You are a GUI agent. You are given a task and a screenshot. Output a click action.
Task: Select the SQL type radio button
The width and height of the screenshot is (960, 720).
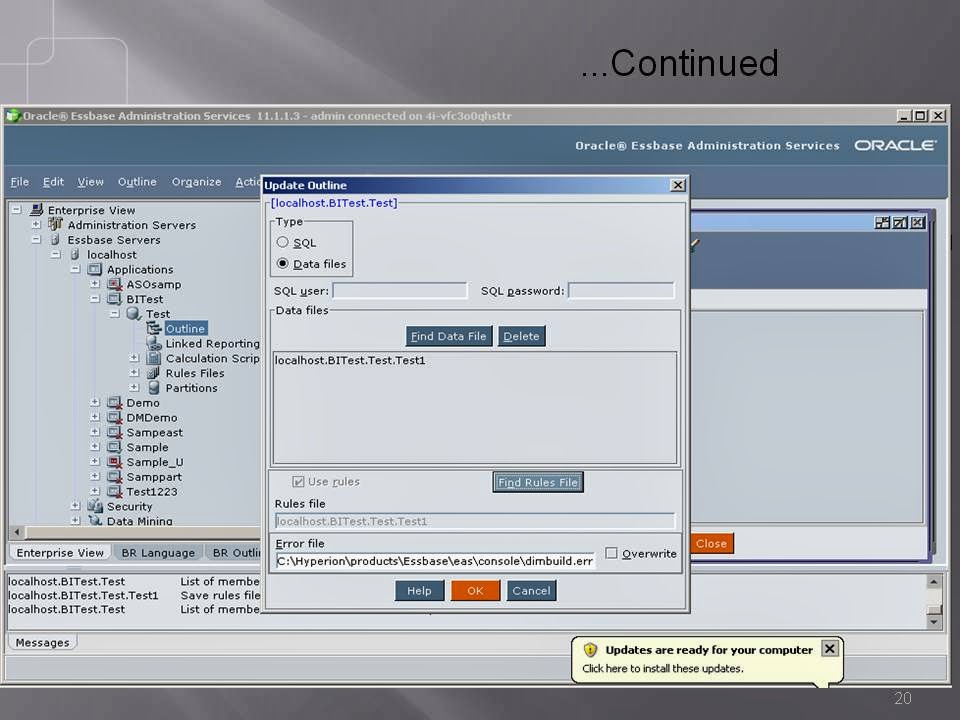coord(282,242)
